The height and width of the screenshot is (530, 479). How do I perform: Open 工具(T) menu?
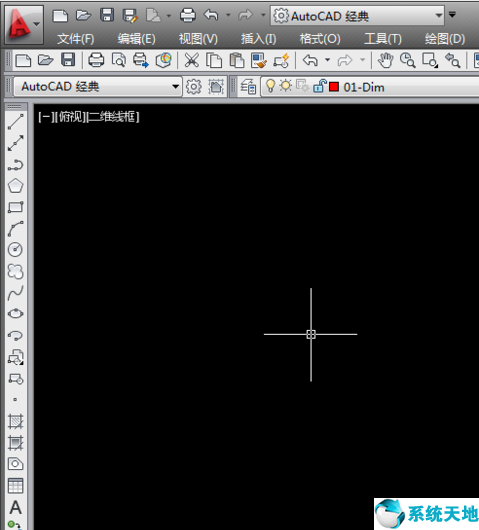383,39
